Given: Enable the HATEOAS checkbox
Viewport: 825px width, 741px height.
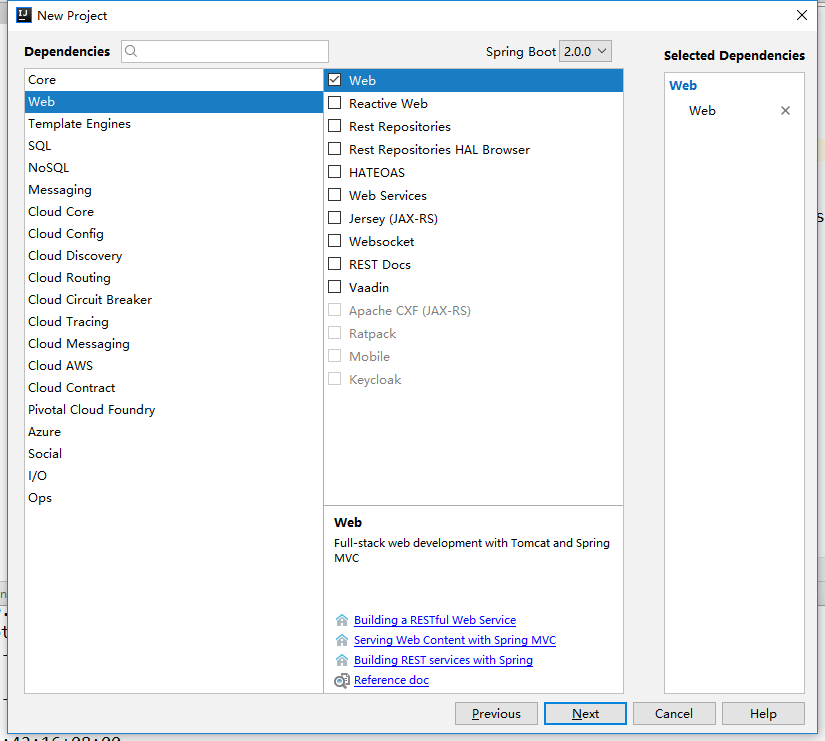Looking at the screenshot, I should coord(335,172).
